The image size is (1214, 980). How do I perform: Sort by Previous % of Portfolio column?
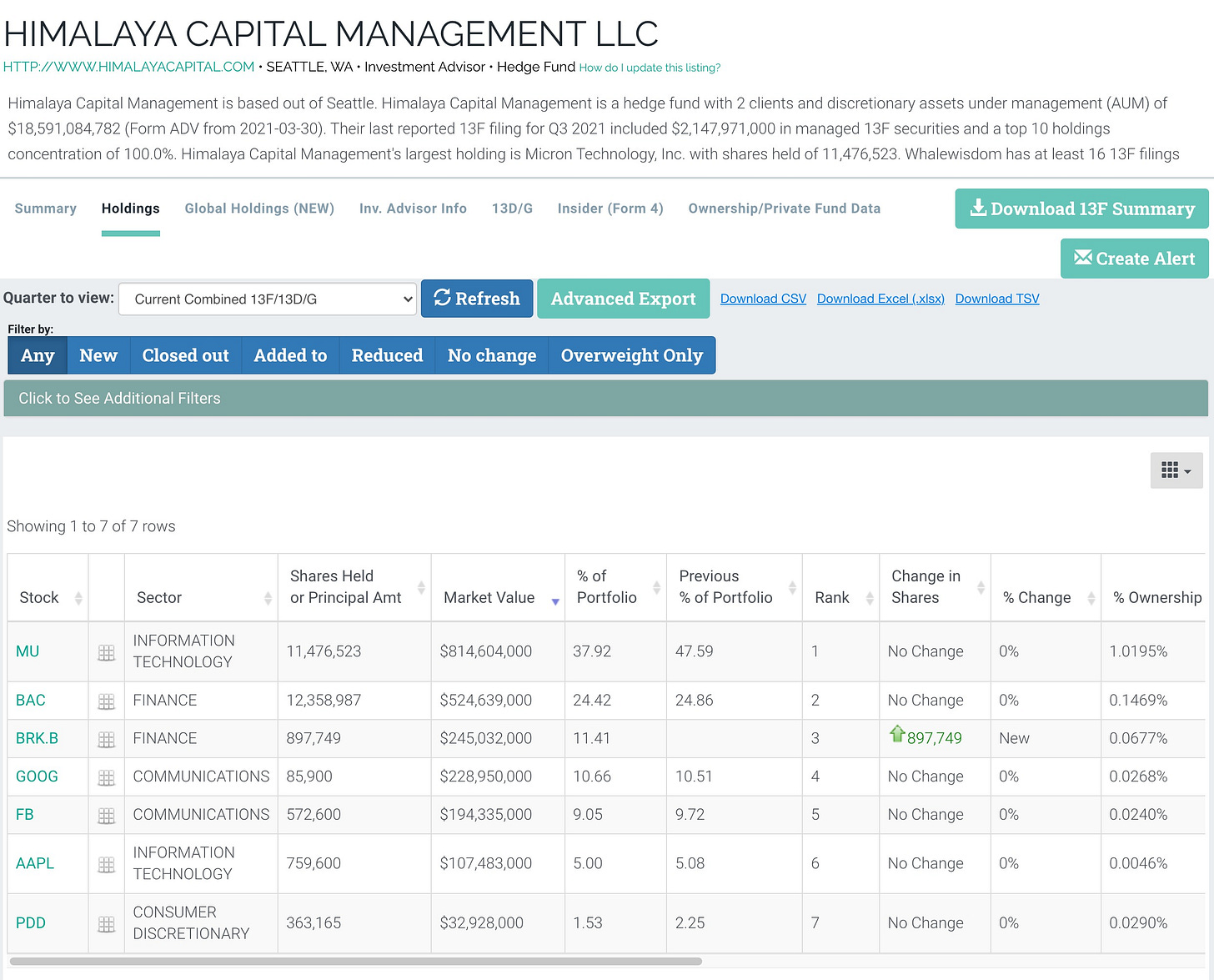click(734, 587)
